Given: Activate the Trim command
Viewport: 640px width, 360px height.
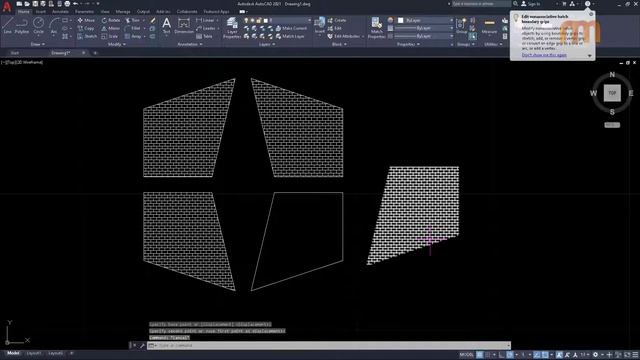Looking at the screenshot, I should pyautogui.click(x=132, y=20).
